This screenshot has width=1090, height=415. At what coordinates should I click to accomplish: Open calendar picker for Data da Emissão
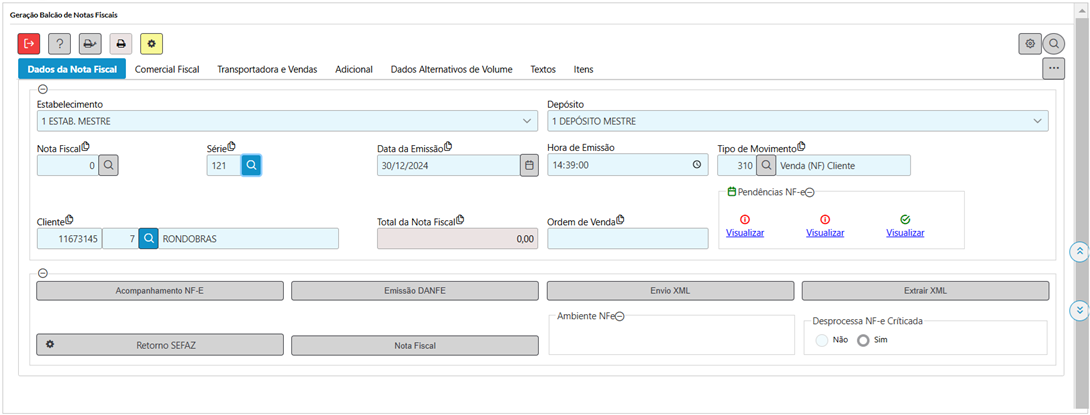pos(528,165)
